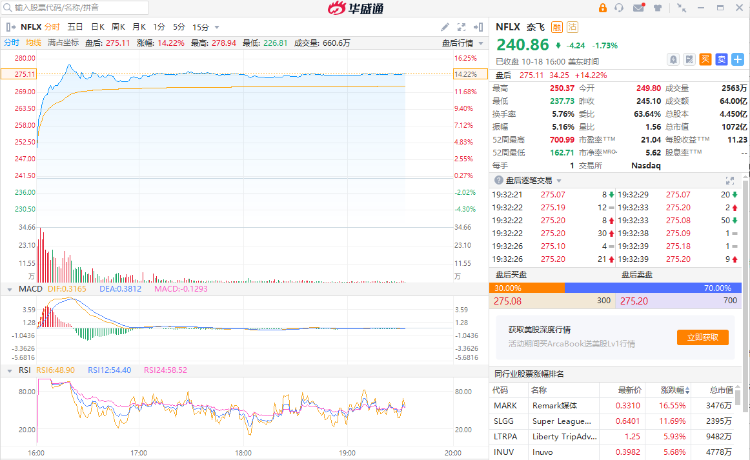Click the orange lock icon in title bar
The width and height of the screenshot is (750, 460).
point(603,8)
